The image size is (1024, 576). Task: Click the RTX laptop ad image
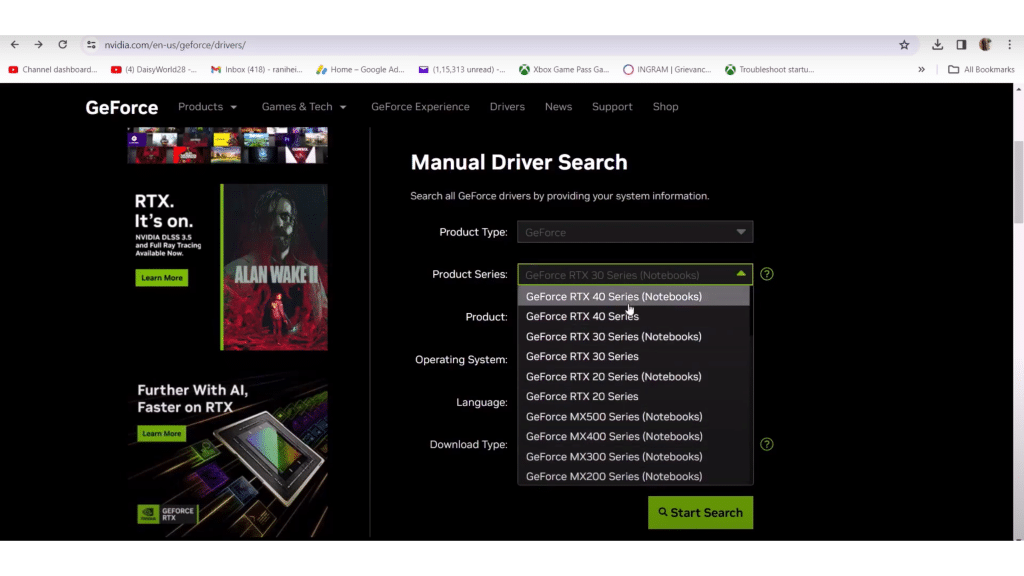(228, 455)
